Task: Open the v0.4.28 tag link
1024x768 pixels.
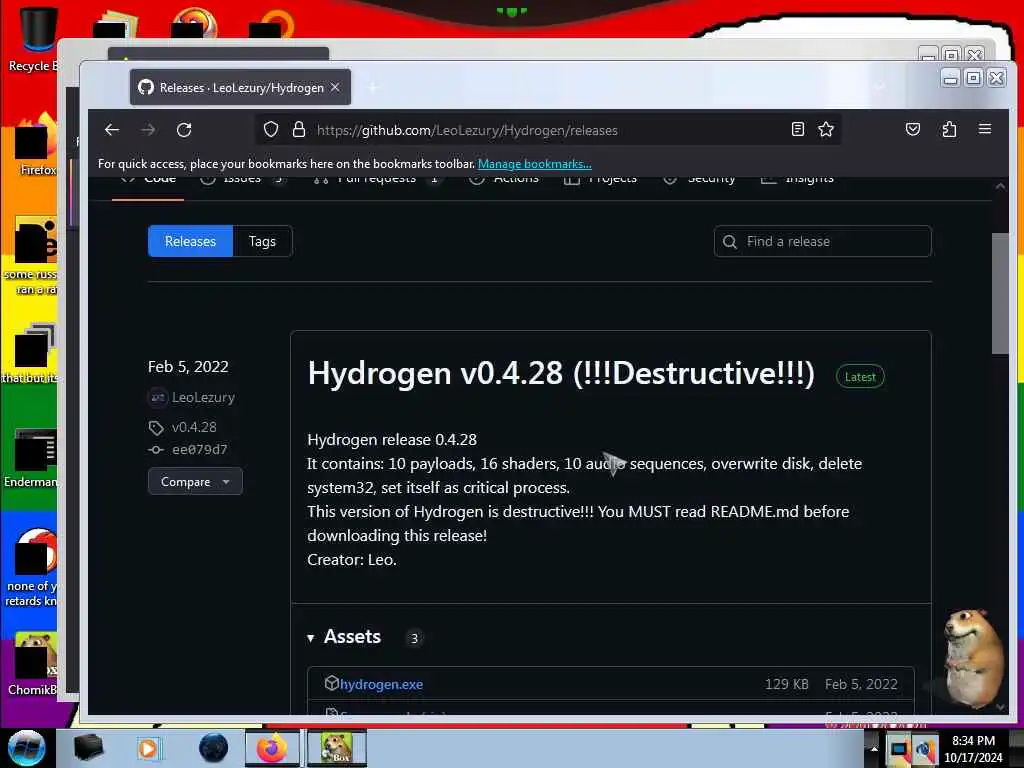Action: [x=194, y=427]
